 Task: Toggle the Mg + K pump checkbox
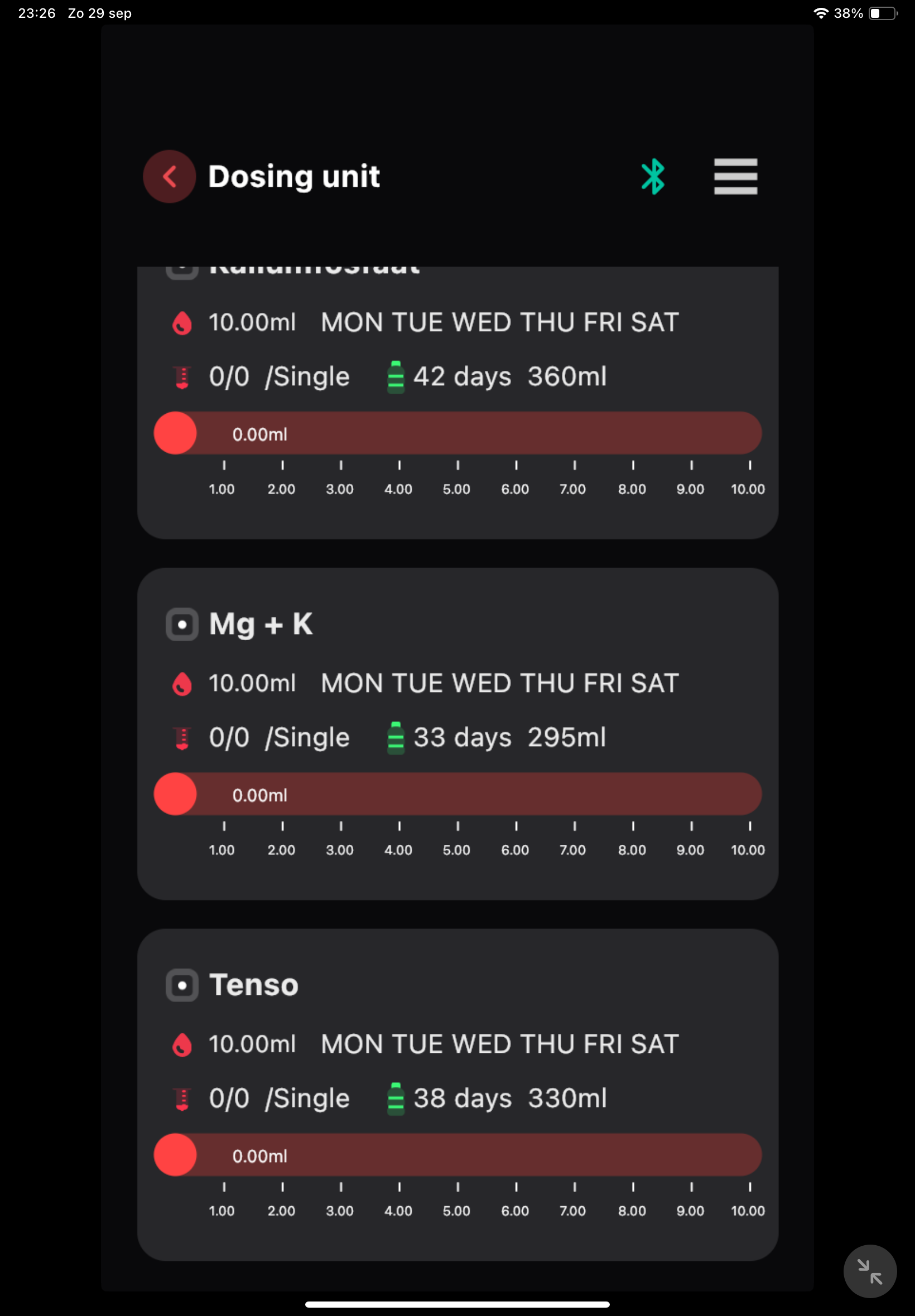(182, 624)
